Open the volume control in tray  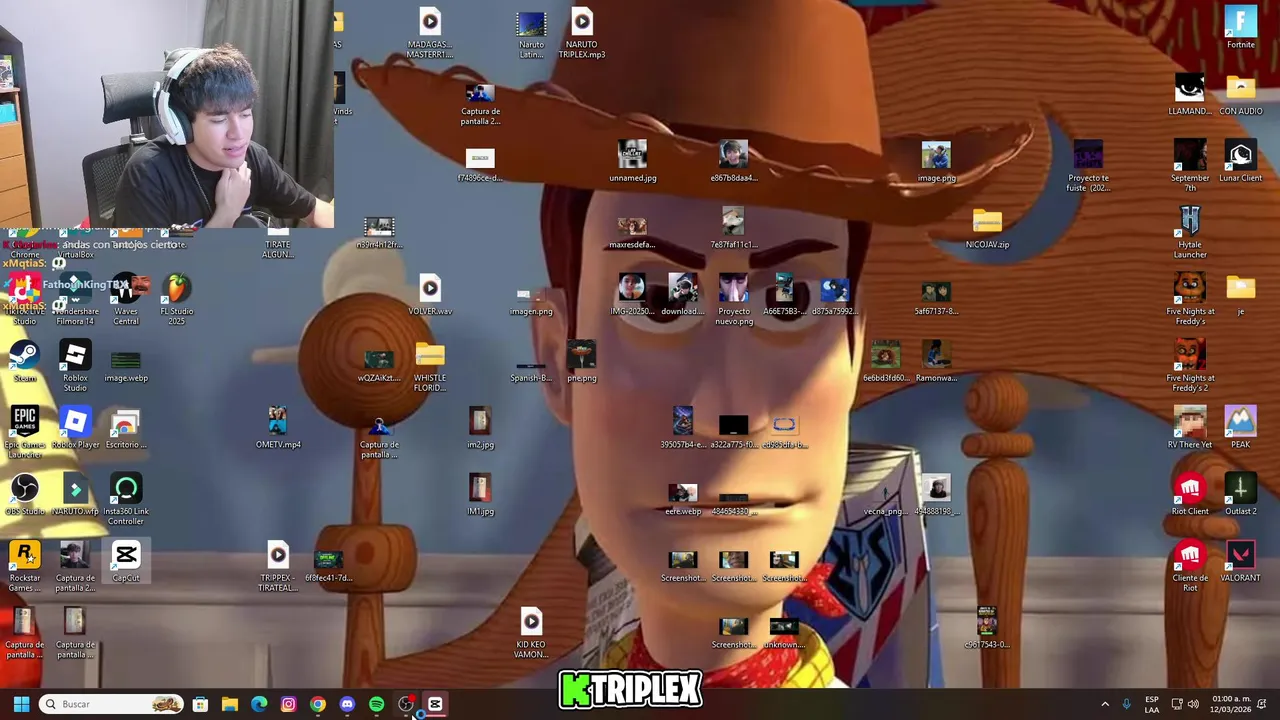(1193, 704)
